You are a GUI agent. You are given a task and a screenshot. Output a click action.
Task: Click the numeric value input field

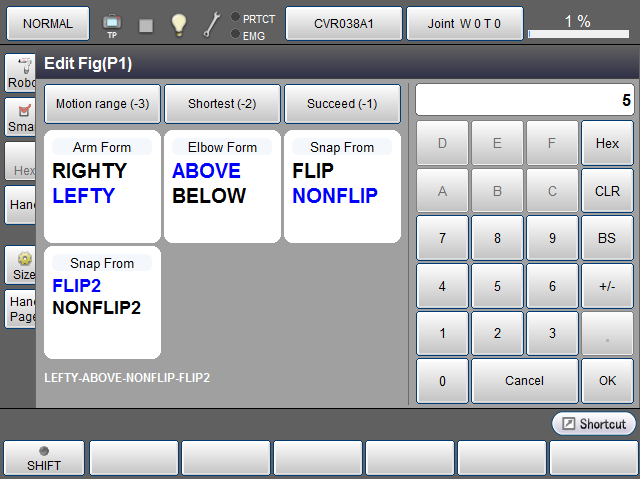click(524, 100)
